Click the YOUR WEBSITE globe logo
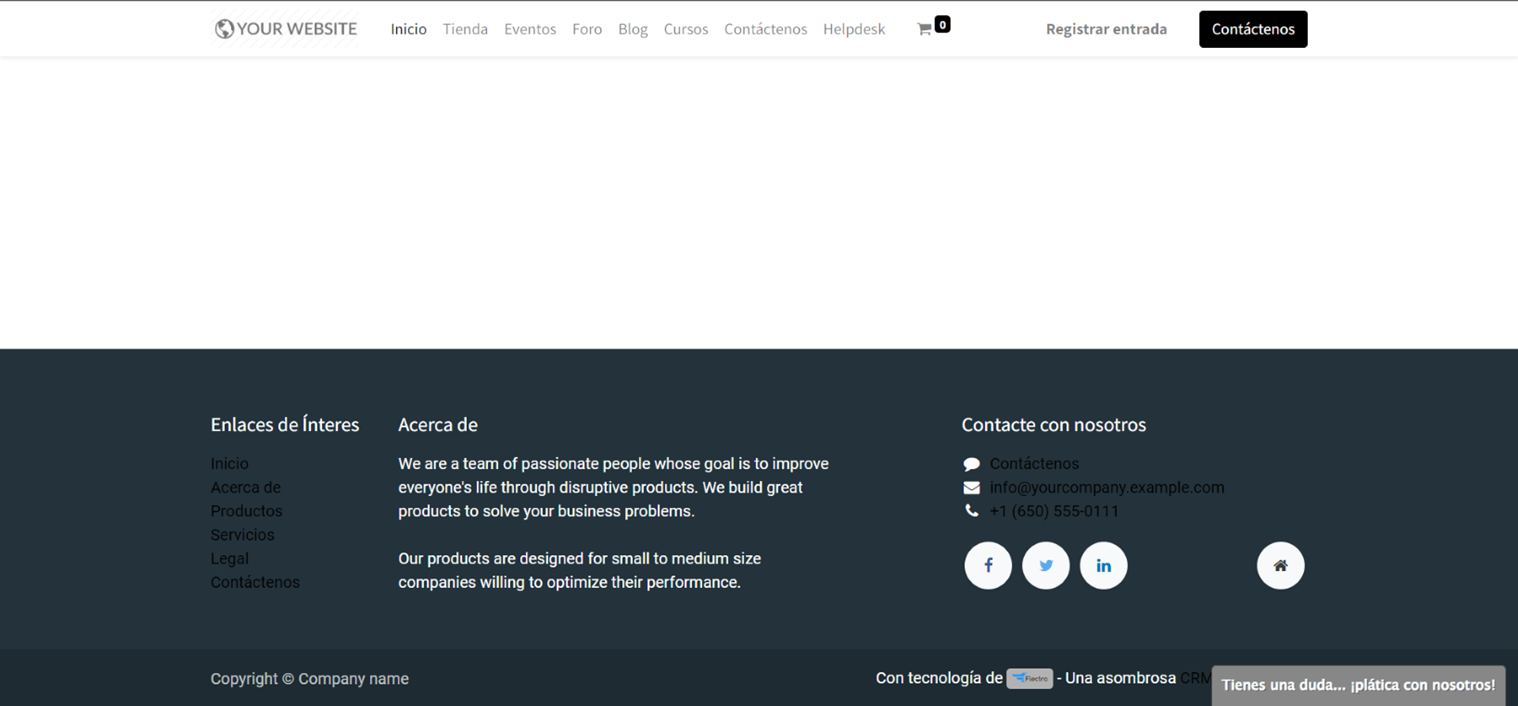The image size is (1518, 706). point(286,29)
